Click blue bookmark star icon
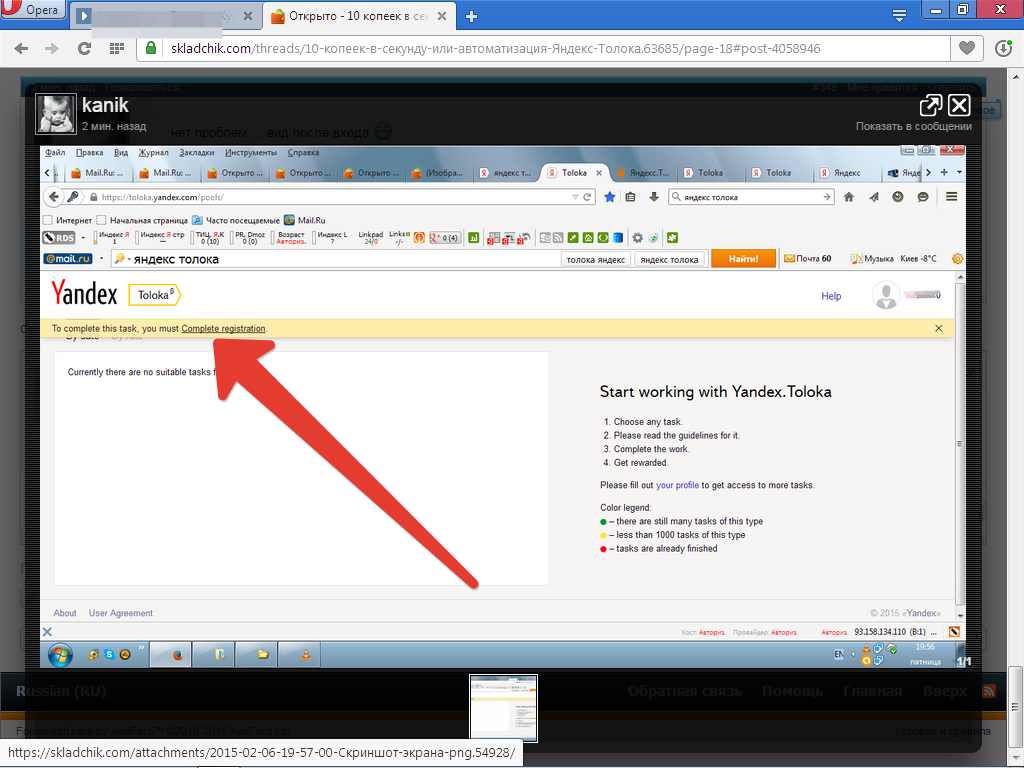 [x=610, y=197]
